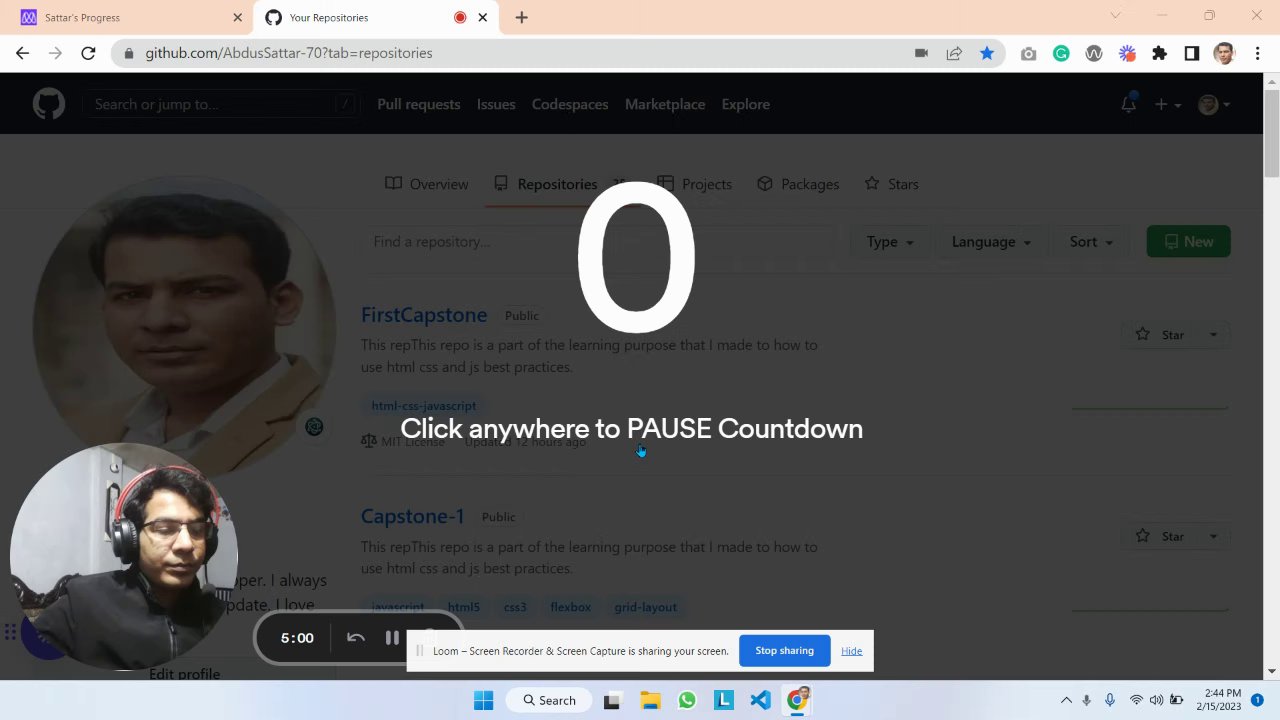This screenshot has height=720, width=1280.
Task: Hide the Loom sharing notification bar
Action: 851,651
